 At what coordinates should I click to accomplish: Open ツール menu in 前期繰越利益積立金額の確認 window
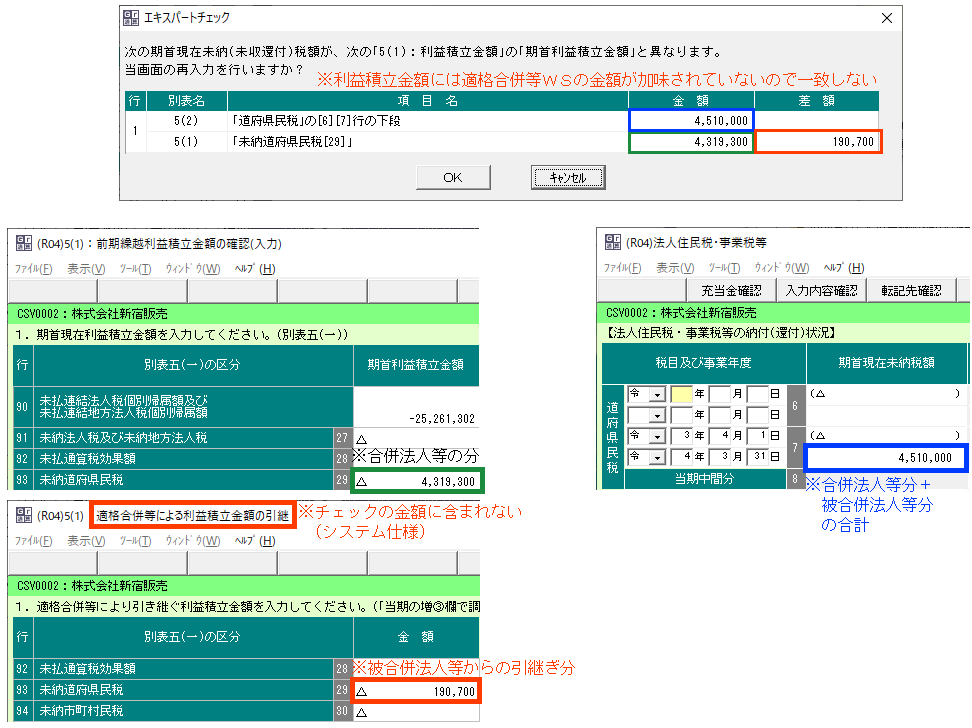tap(136, 268)
